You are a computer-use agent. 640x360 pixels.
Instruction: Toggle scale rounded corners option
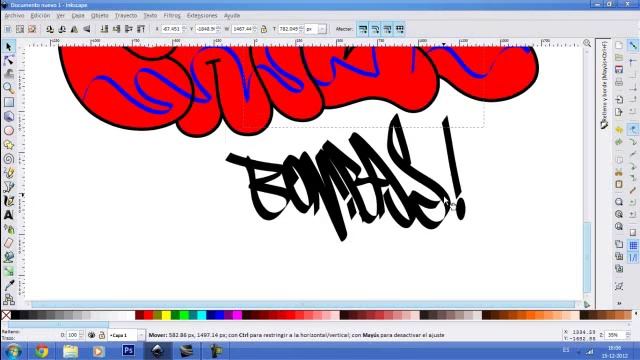point(375,29)
